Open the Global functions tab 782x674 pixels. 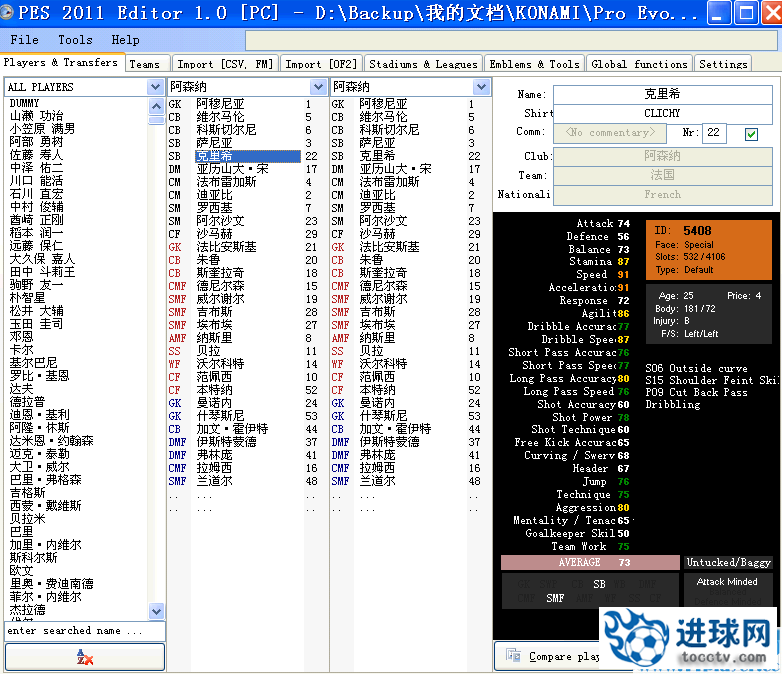(639, 64)
